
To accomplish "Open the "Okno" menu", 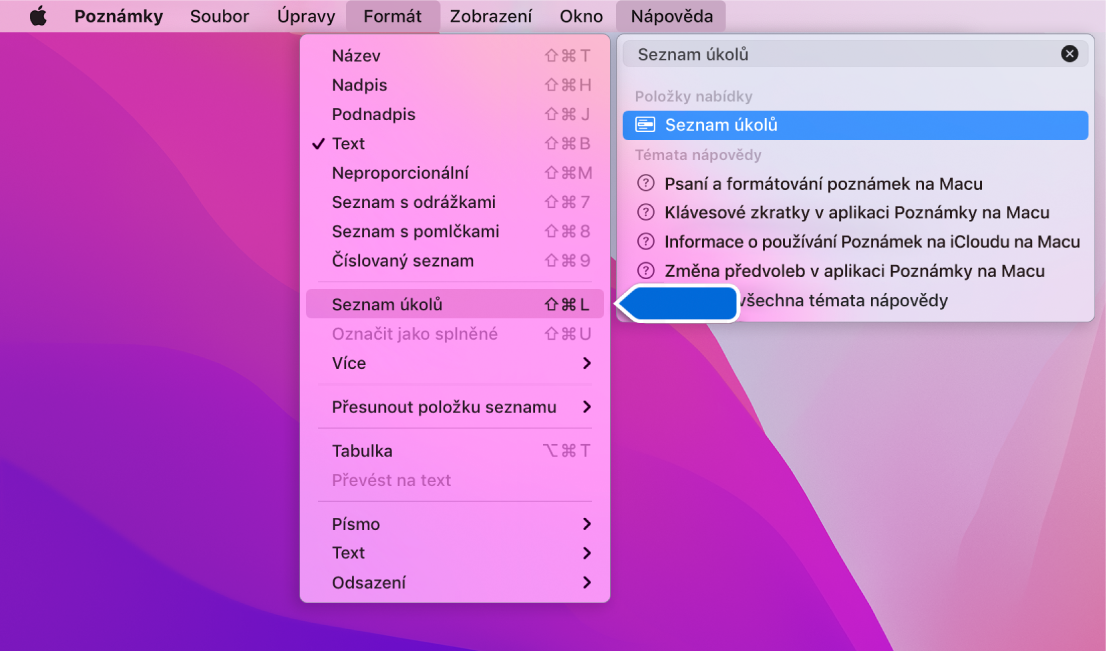I will click(x=580, y=15).
